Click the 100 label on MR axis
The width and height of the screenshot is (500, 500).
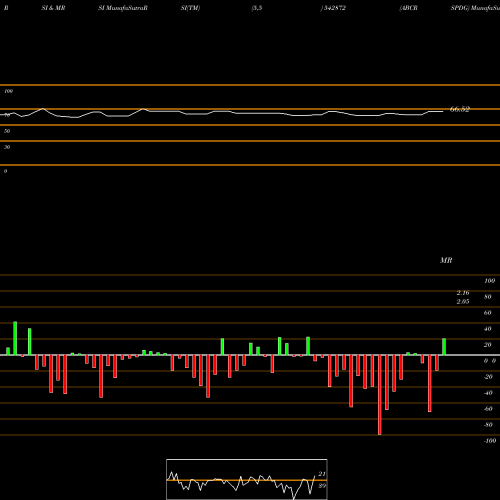click(x=489, y=281)
